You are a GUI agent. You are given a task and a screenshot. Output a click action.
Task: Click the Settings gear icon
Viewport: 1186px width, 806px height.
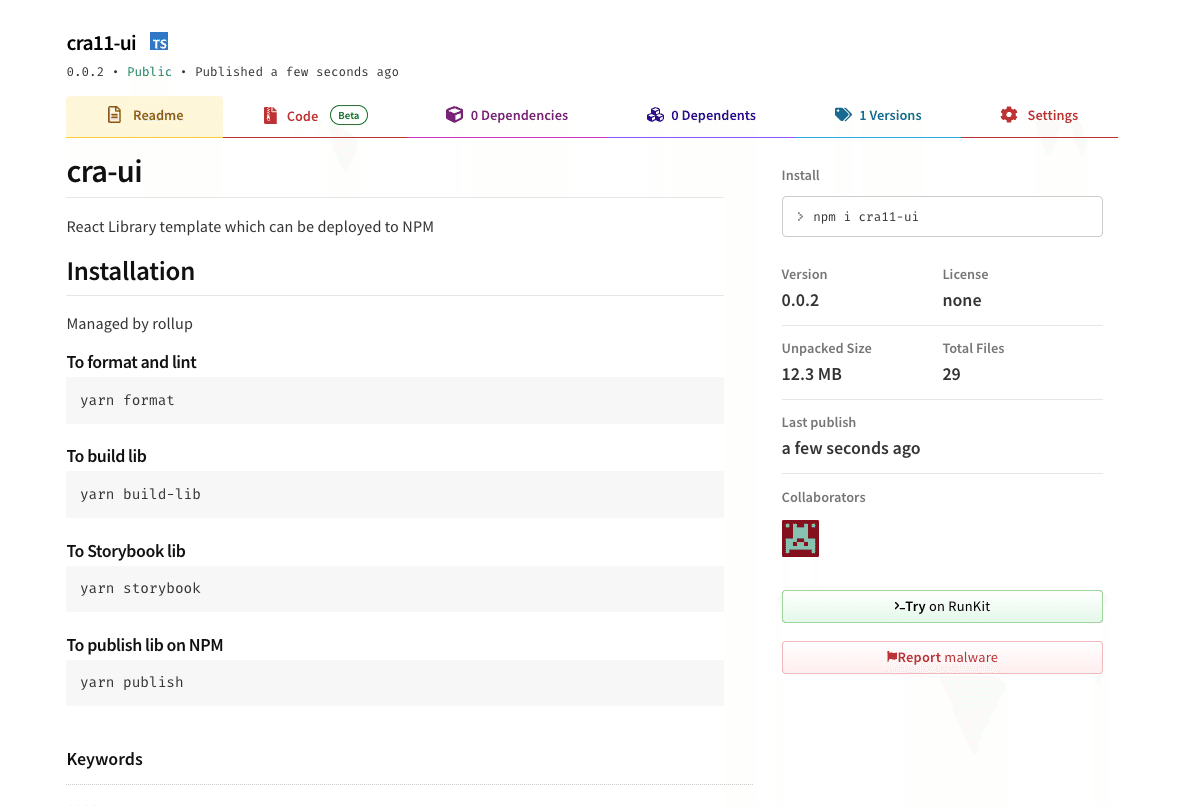[1009, 115]
